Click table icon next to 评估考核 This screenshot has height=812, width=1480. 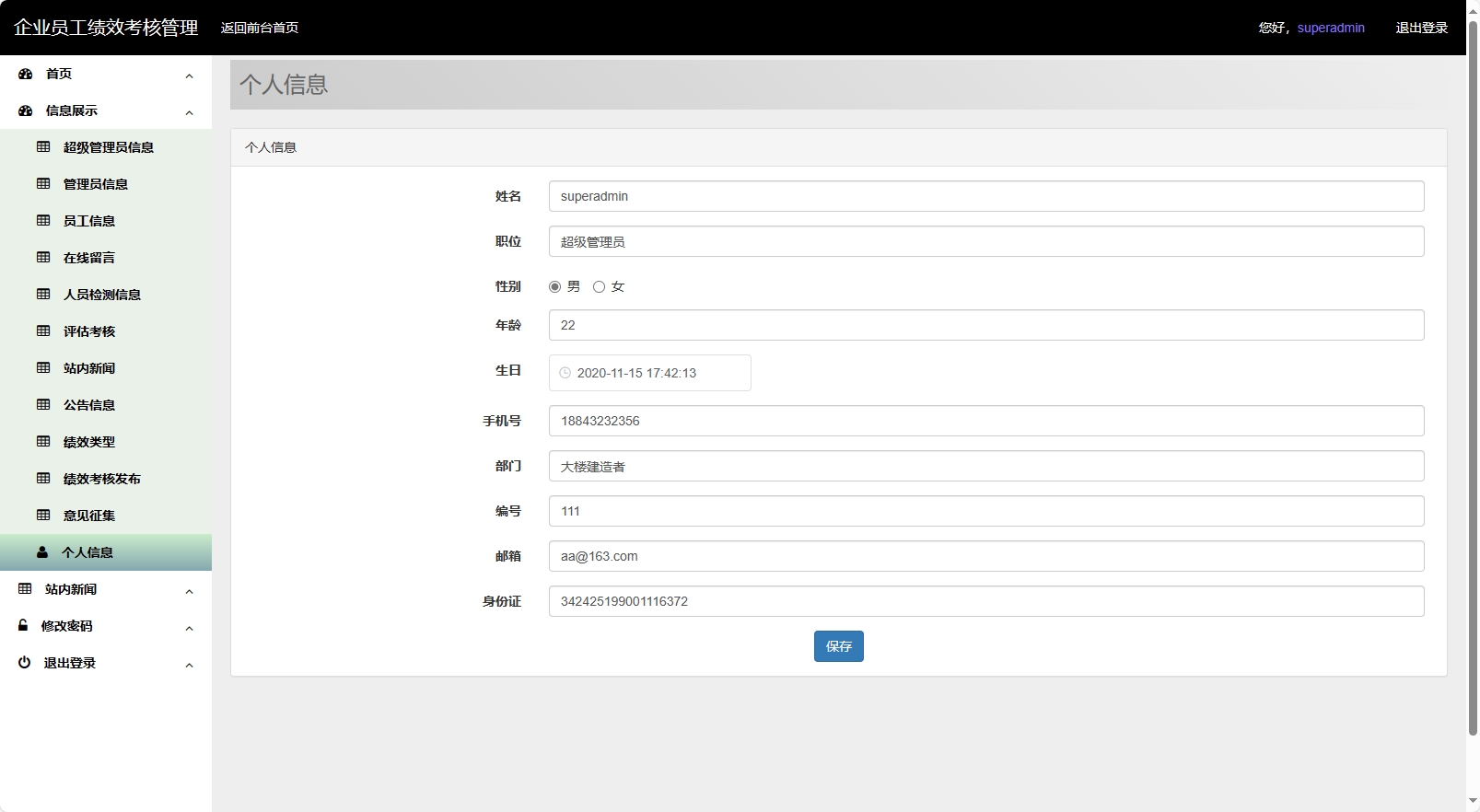click(43, 331)
